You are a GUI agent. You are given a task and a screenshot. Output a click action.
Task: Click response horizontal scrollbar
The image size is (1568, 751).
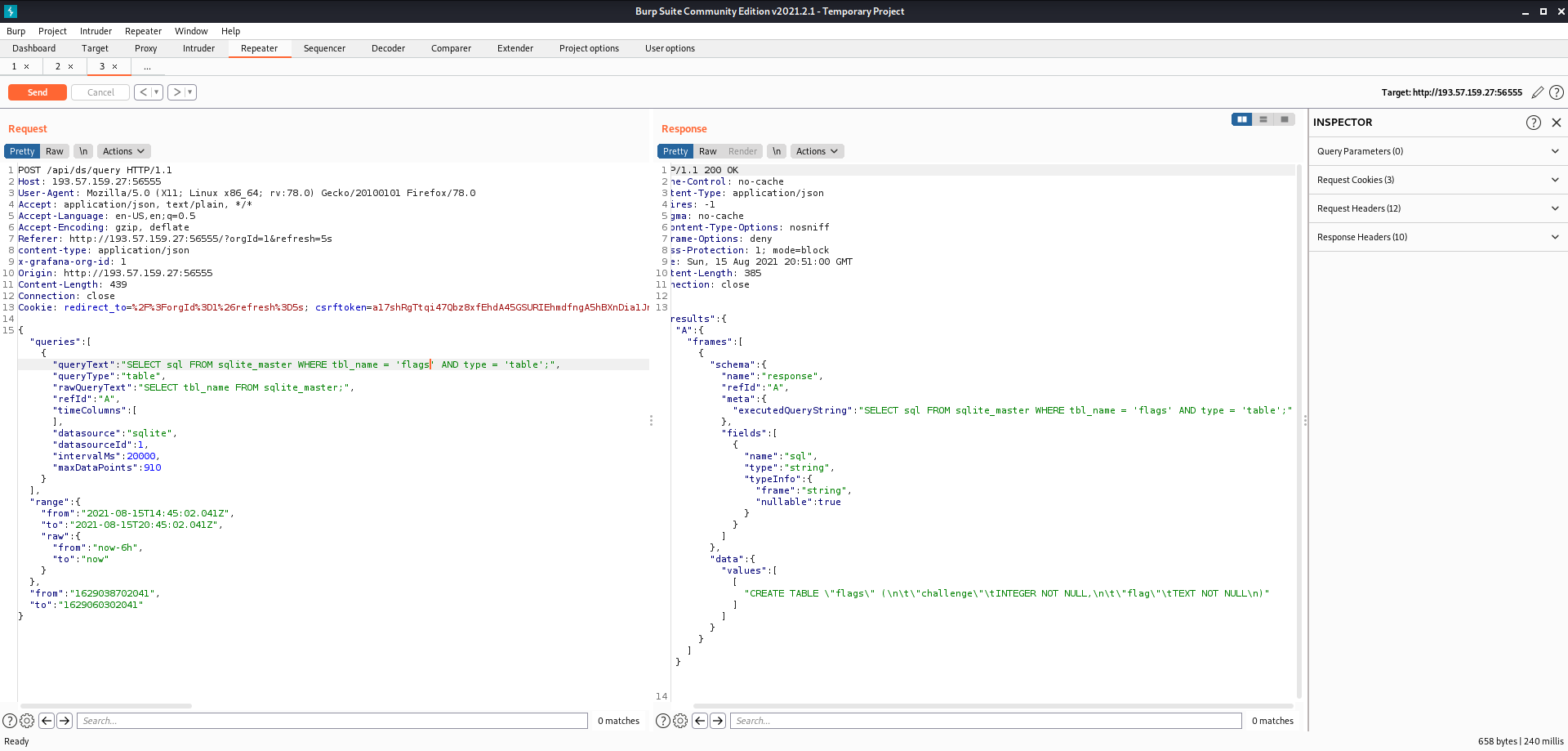click(993, 705)
